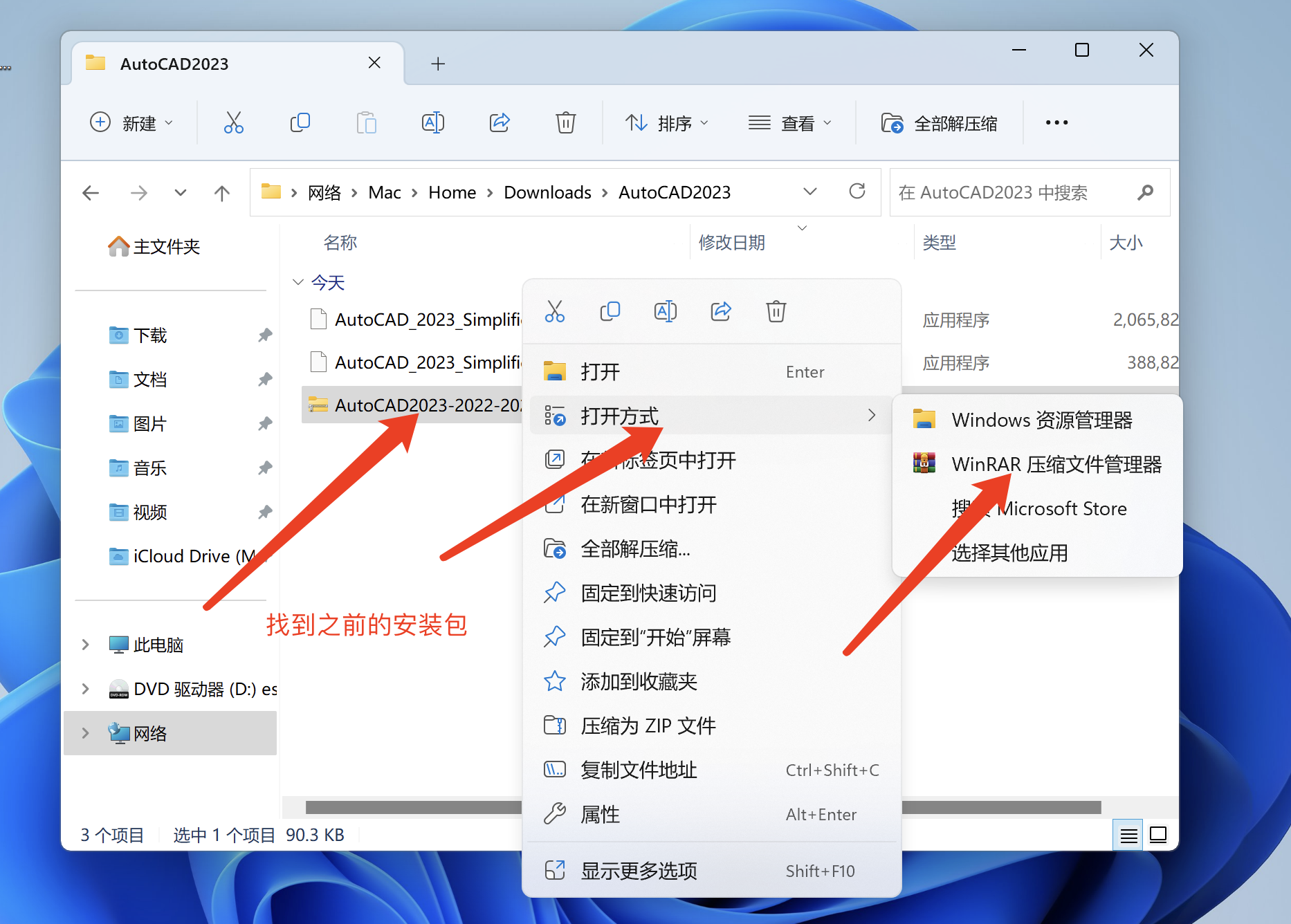
Task: Click 网络 in the breadcrumb path
Action: [324, 192]
